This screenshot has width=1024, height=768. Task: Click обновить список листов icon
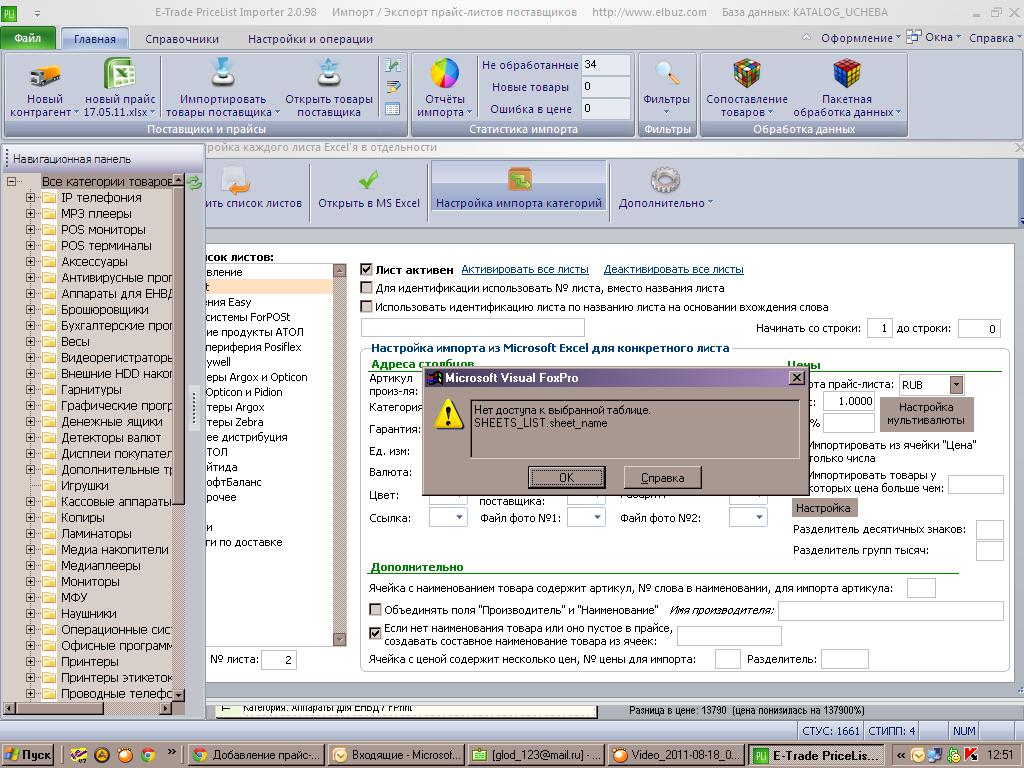tap(235, 179)
